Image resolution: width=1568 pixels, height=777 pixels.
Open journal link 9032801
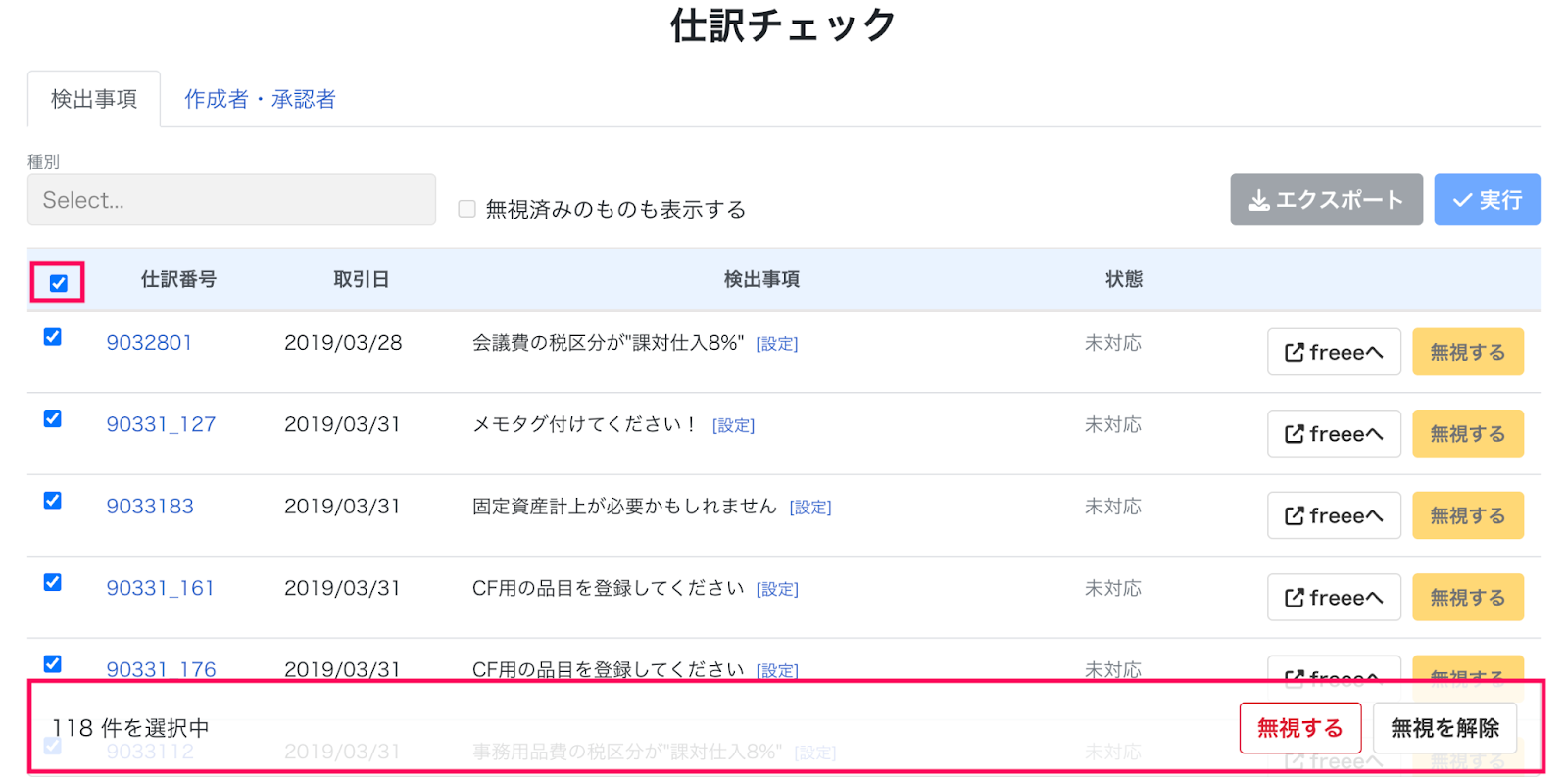point(149,343)
